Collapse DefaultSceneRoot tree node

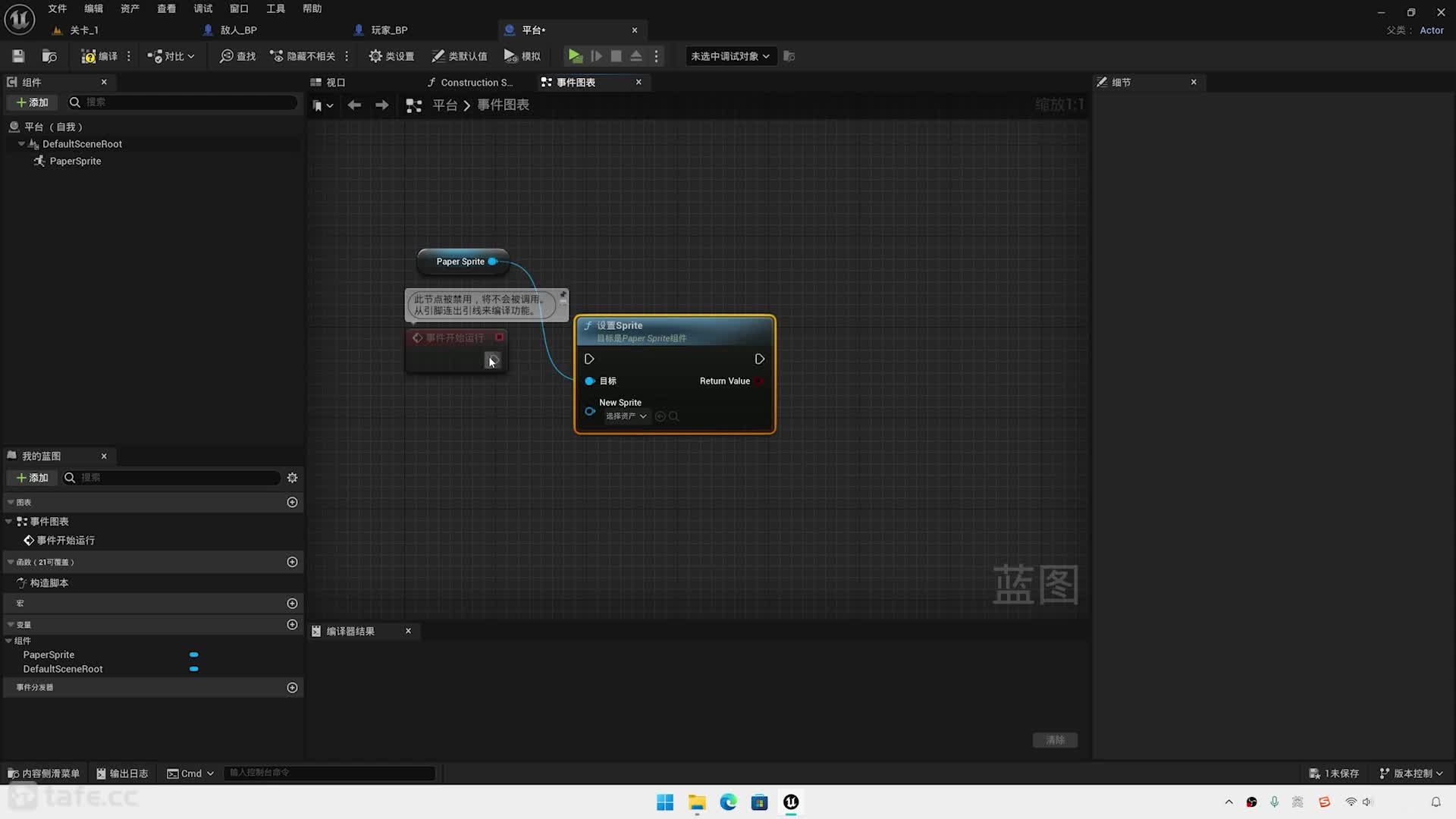[21, 144]
